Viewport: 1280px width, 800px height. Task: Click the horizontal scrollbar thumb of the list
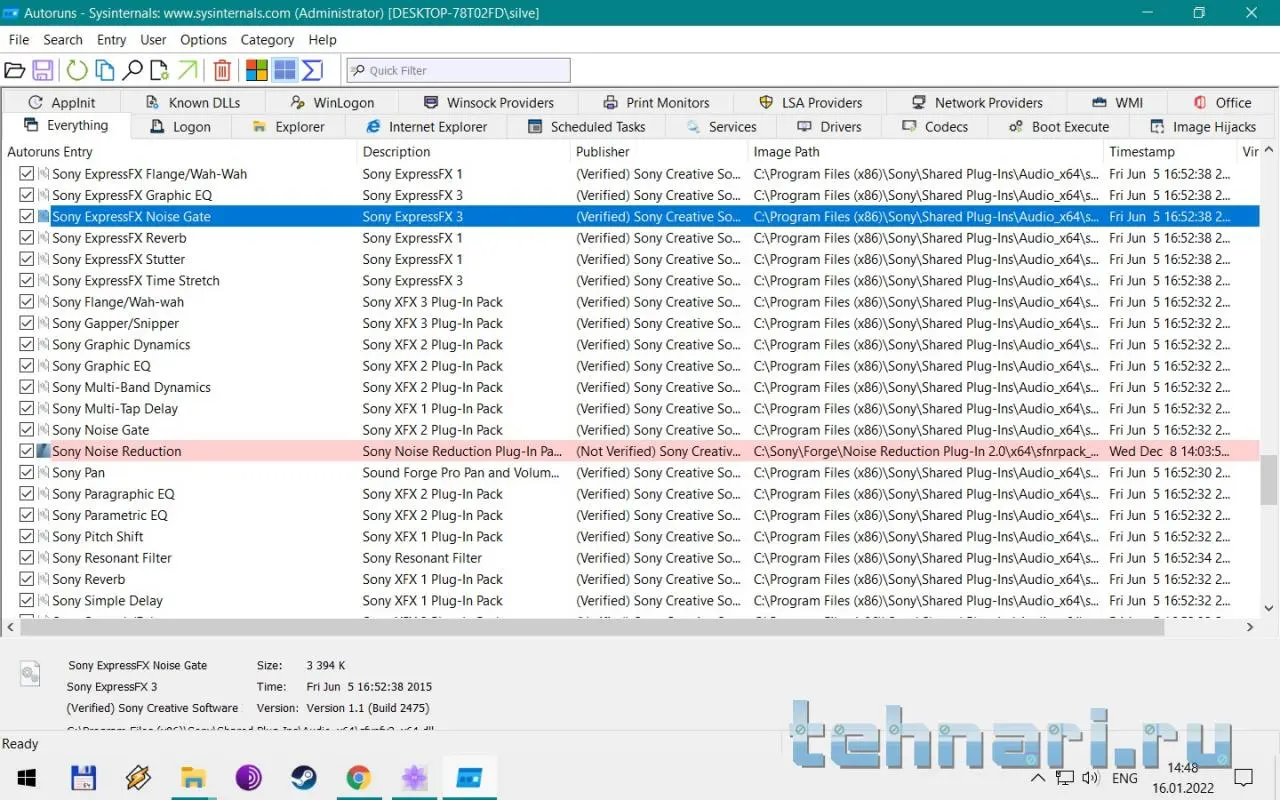592,627
